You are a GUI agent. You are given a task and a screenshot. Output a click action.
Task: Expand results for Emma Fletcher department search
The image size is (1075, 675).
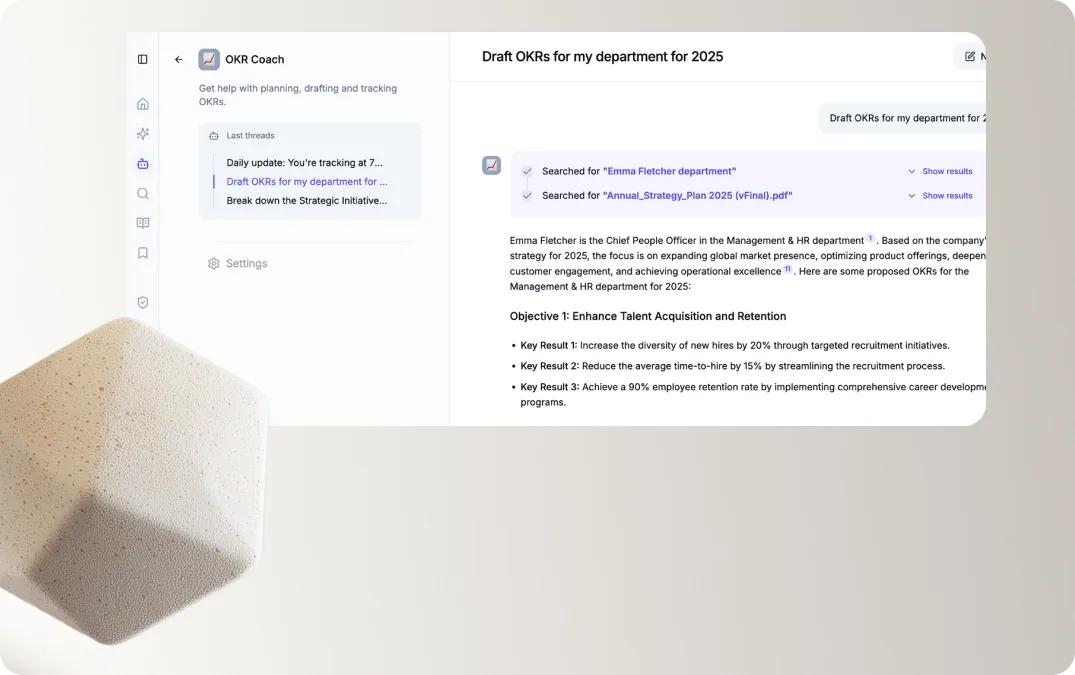[940, 171]
